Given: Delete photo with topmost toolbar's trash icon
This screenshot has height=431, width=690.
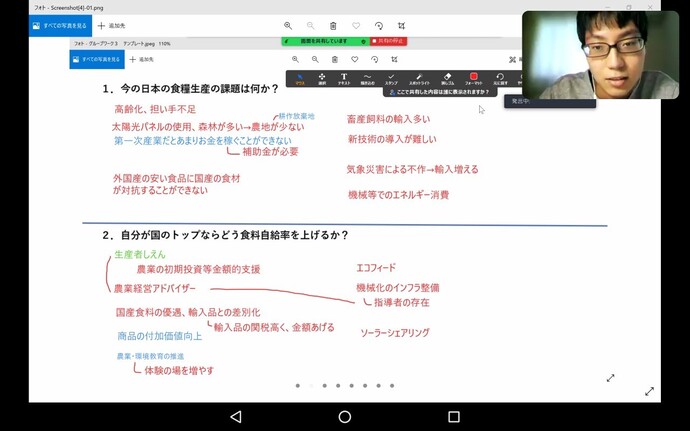Looking at the screenshot, I should click(x=333, y=25).
